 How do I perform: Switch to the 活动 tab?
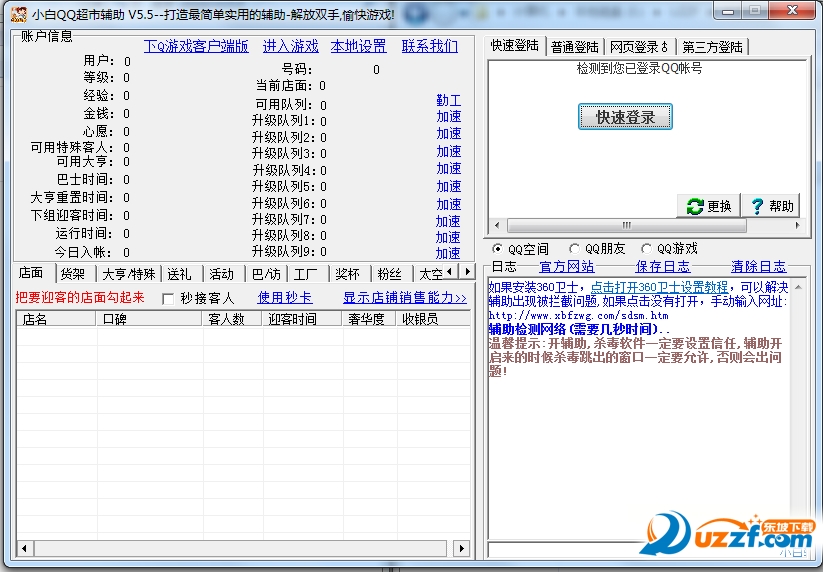click(221, 274)
